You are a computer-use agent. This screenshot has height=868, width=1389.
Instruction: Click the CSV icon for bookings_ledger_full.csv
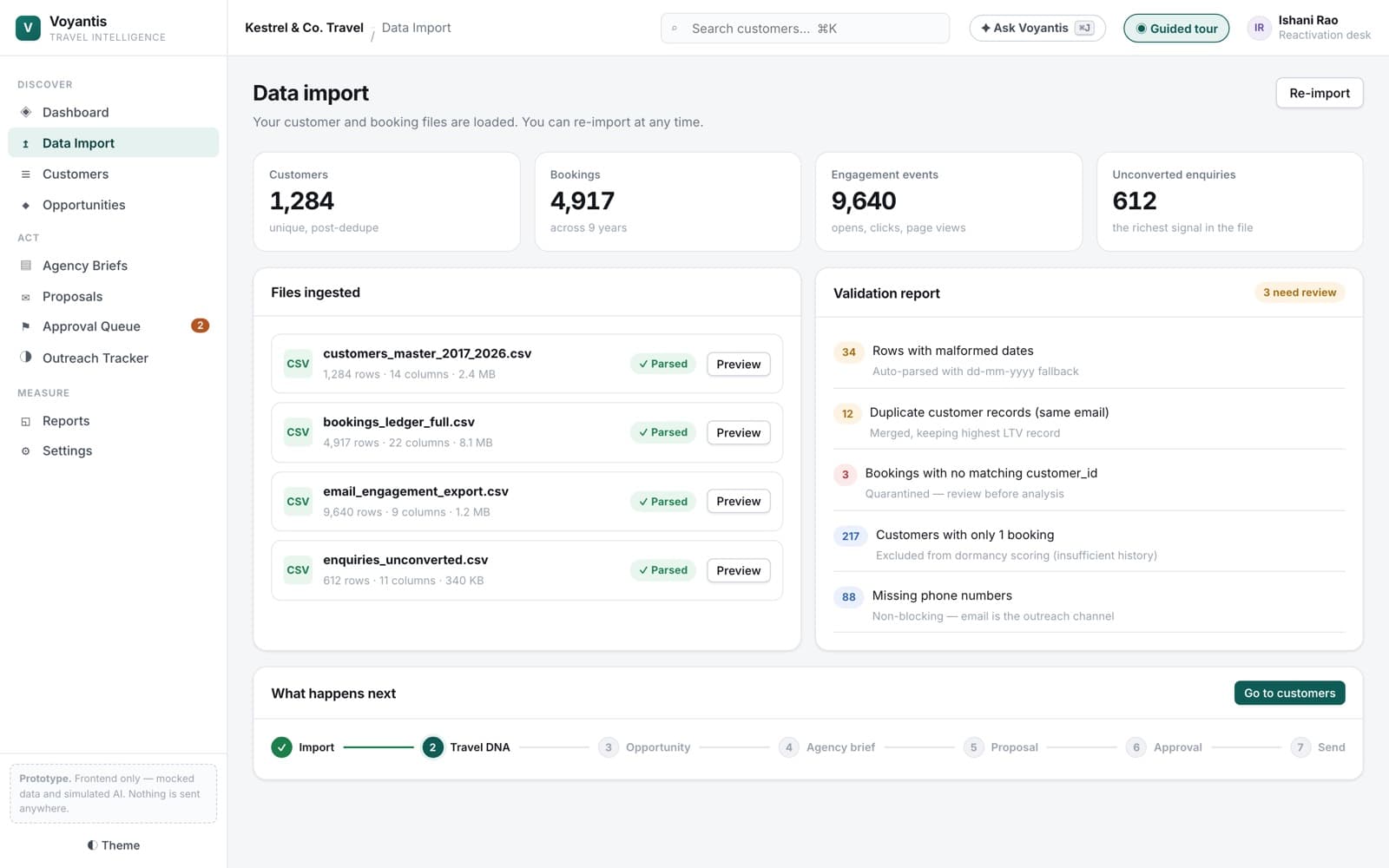[x=298, y=432]
